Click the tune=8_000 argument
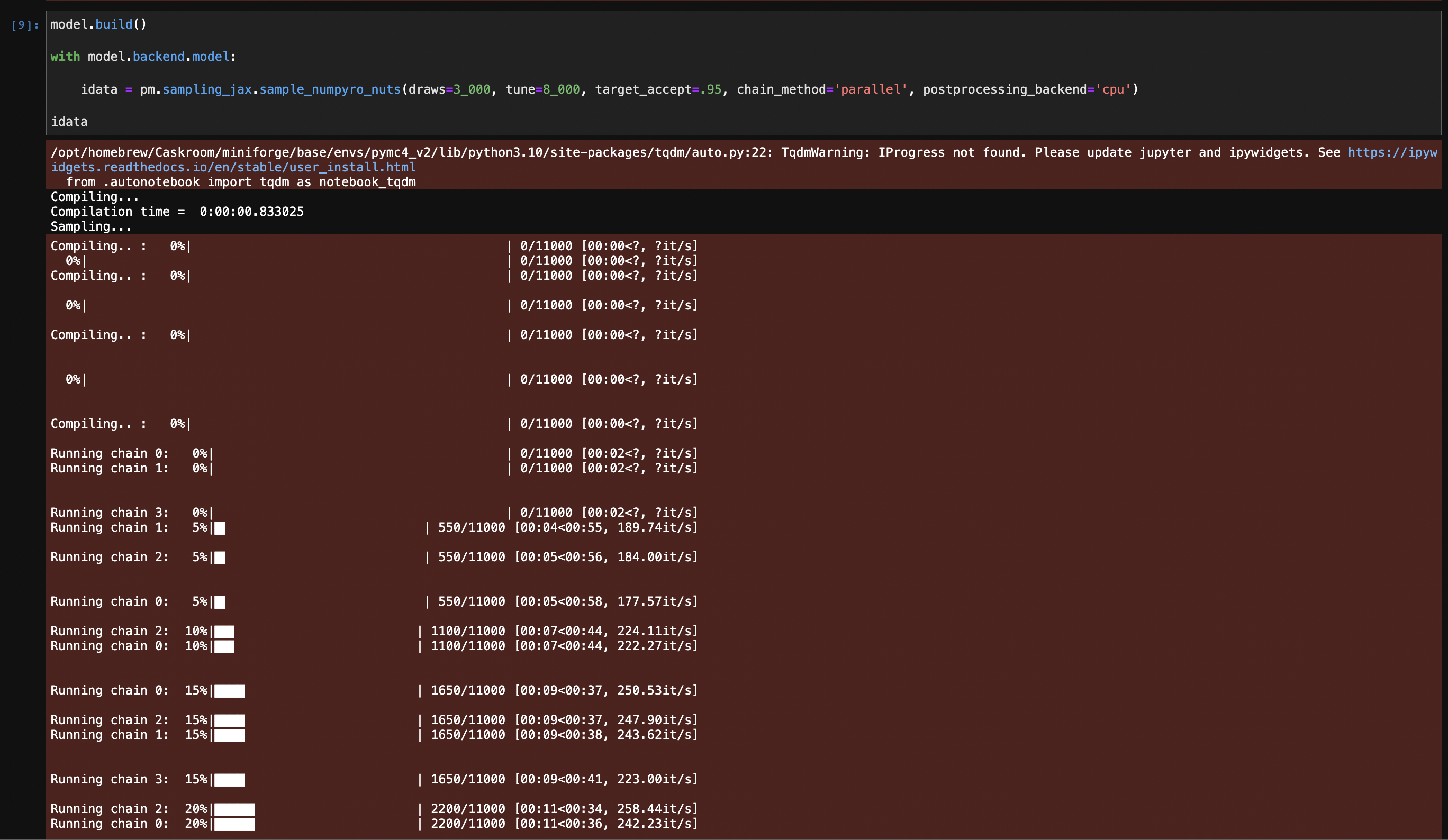The image size is (1448, 840). pos(542,89)
